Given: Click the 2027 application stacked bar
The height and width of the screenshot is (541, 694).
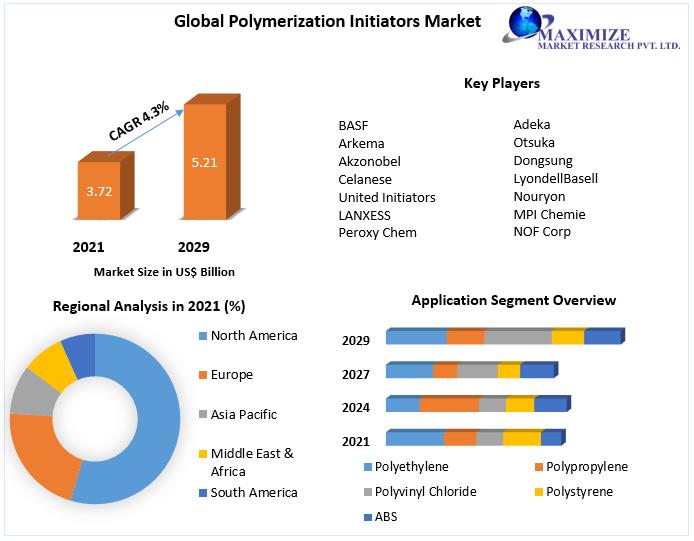Looking at the screenshot, I should [x=472, y=370].
